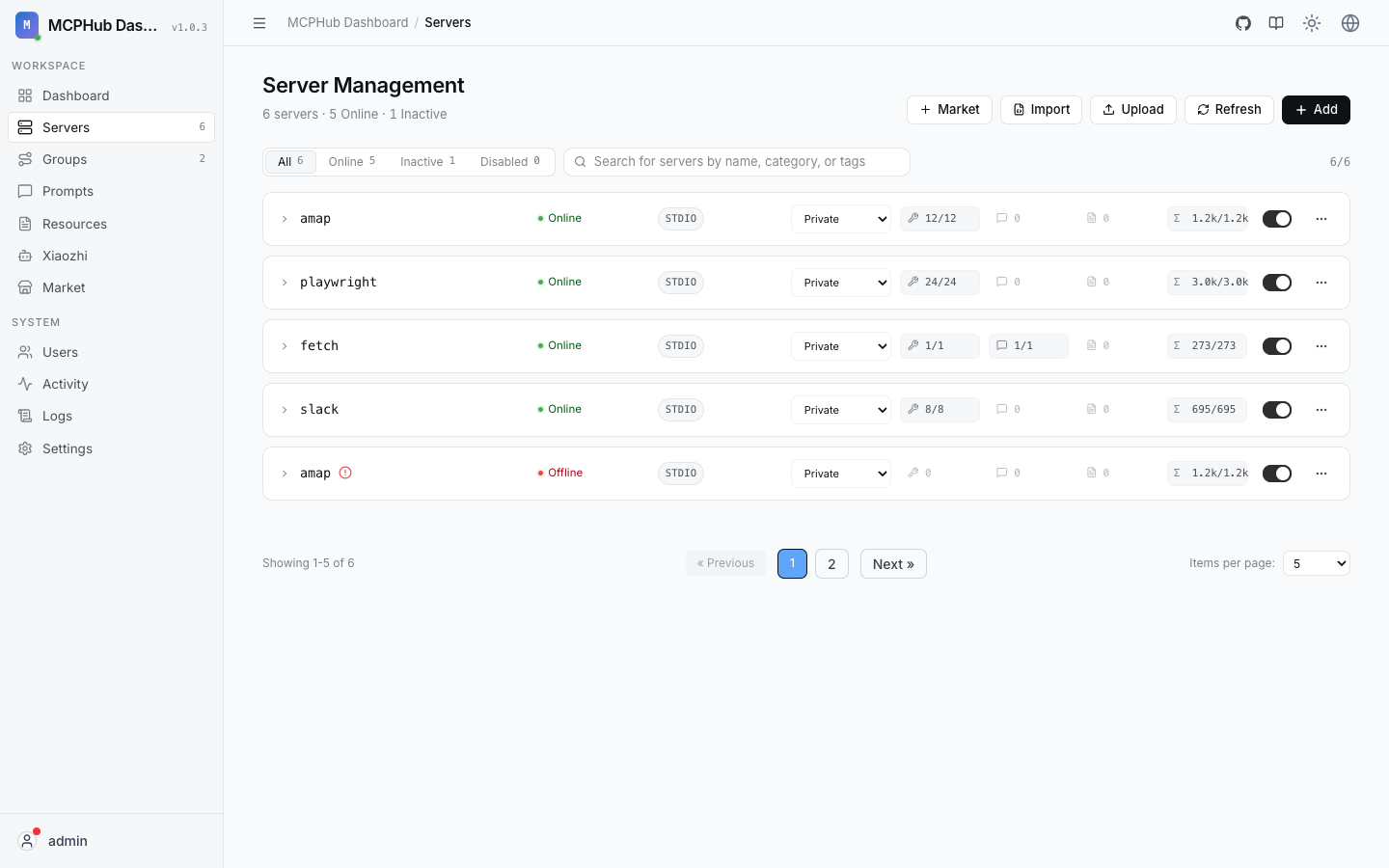Click the tools count 1/1 for fetch
1389x868 pixels.
(x=940, y=346)
